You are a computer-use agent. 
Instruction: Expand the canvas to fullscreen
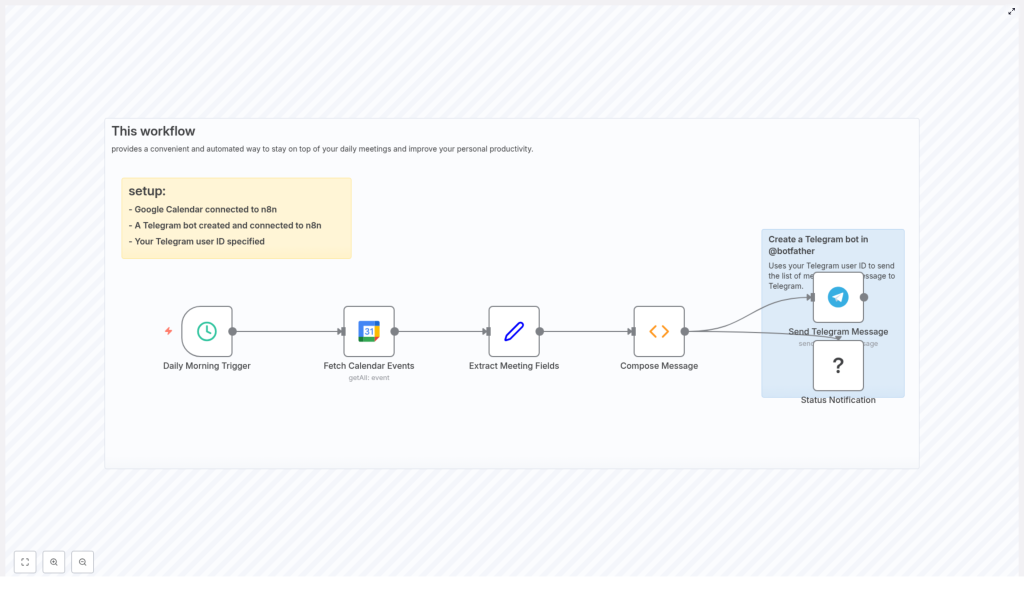(1011, 11)
